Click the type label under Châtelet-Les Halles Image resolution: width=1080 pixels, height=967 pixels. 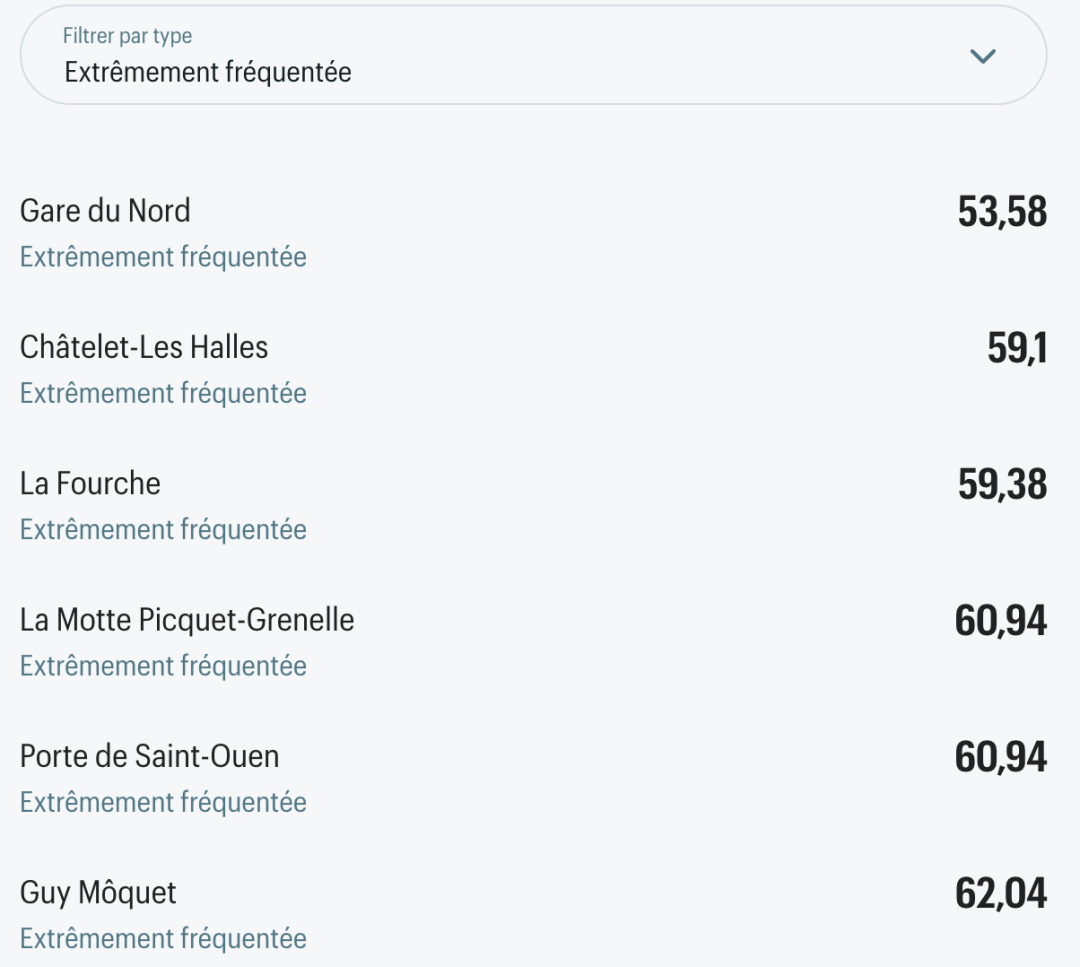point(163,393)
